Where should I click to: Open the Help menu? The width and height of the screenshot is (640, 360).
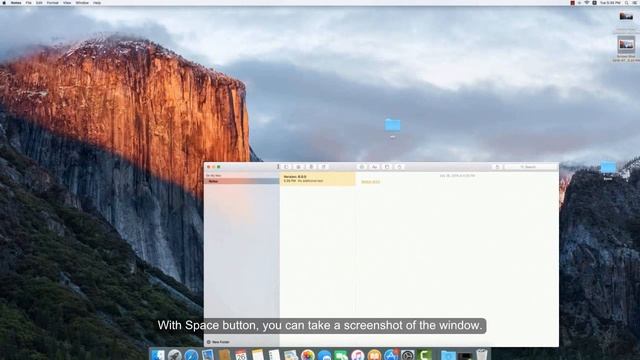pos(97,2)
